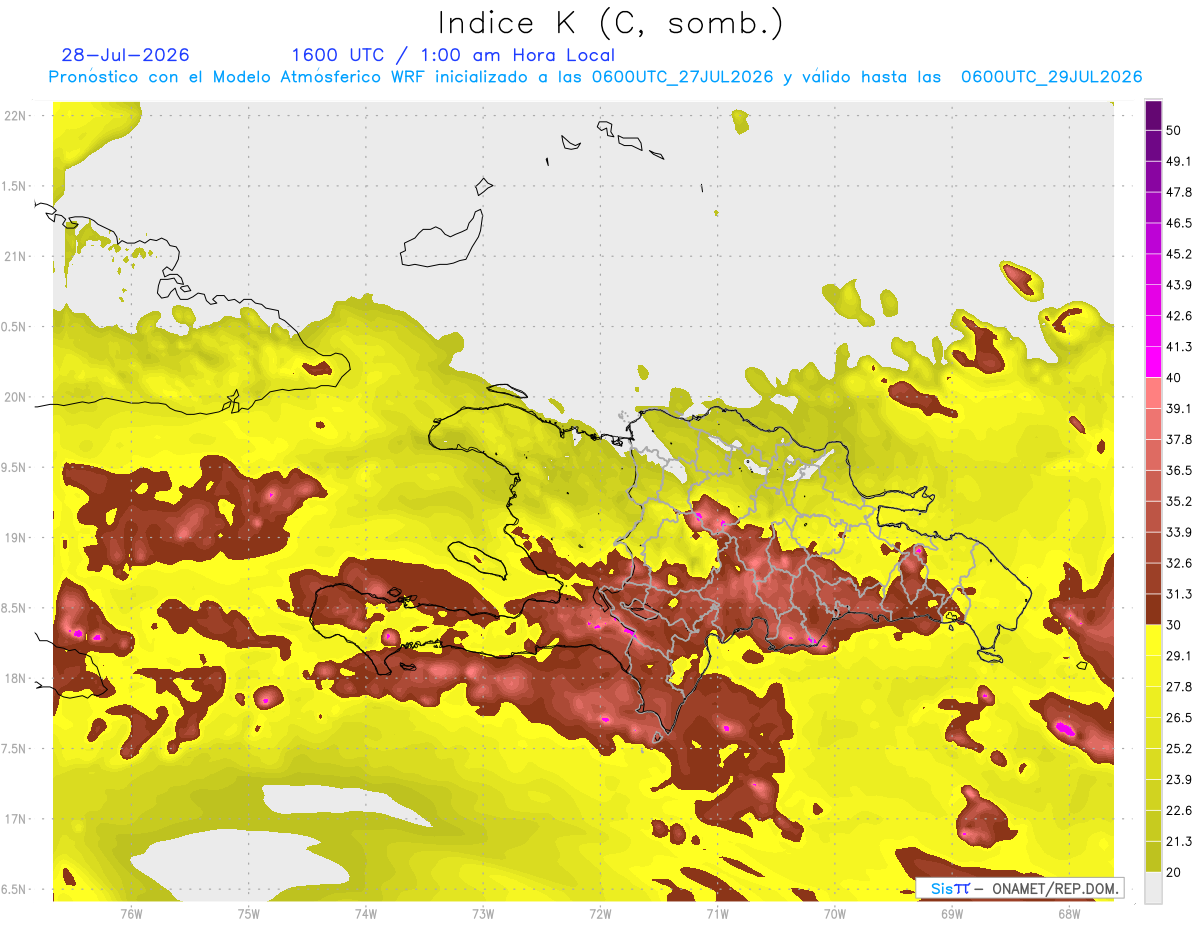
Task: Pick the dark purple top swatch of color scale
Action: pos(1153,116)
